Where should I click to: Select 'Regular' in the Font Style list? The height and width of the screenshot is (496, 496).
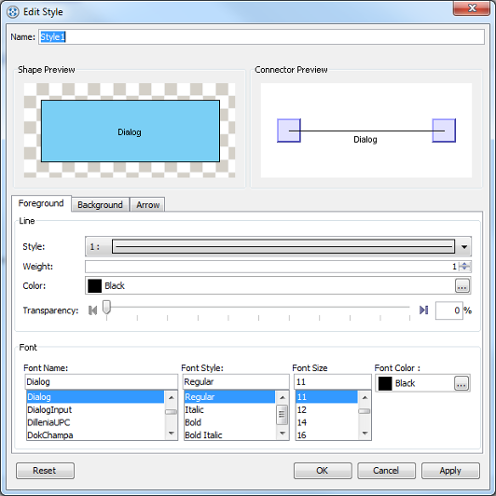point(230,397)
